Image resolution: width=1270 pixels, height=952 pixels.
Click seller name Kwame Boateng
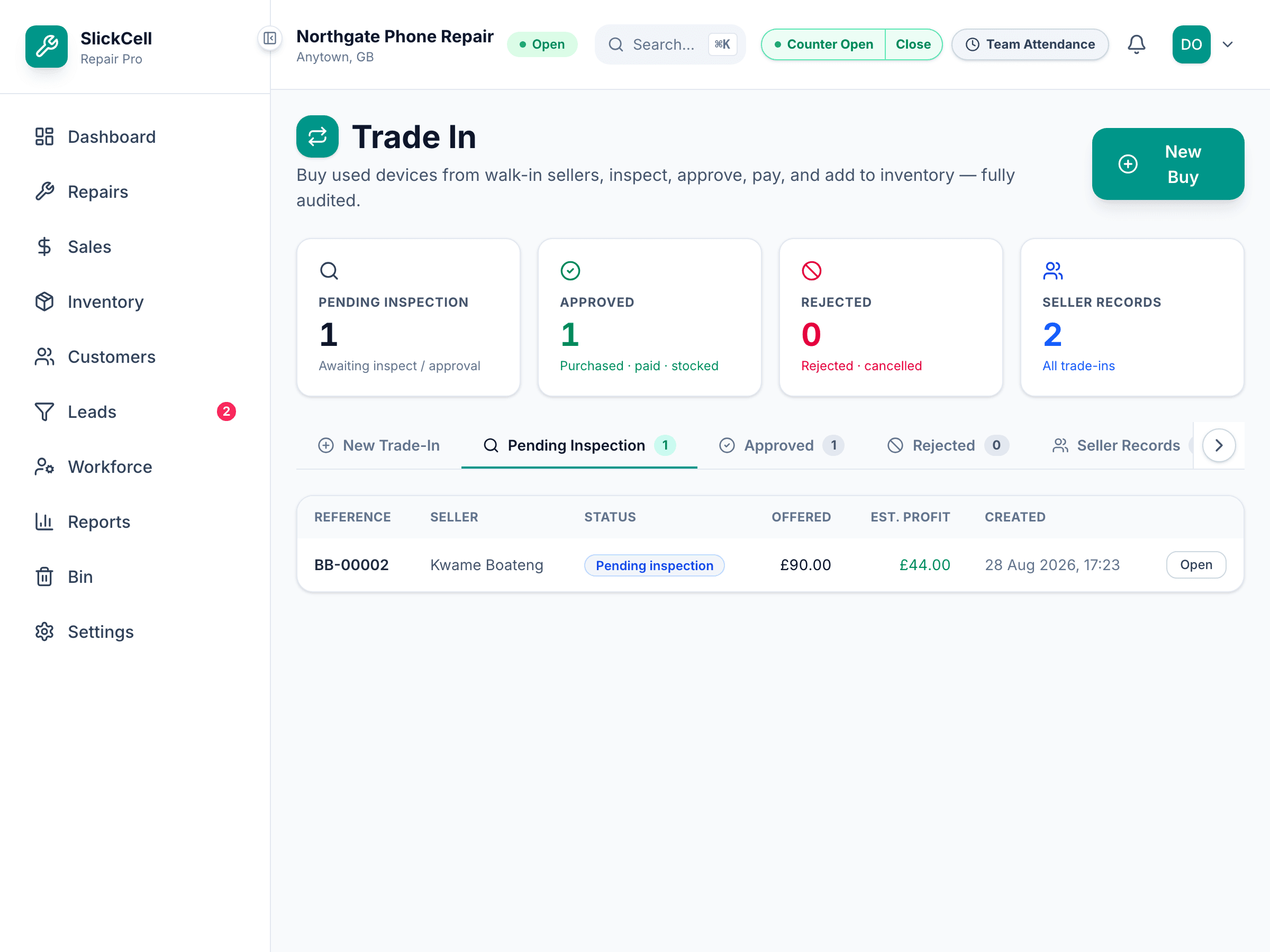(x=487, y=565)
